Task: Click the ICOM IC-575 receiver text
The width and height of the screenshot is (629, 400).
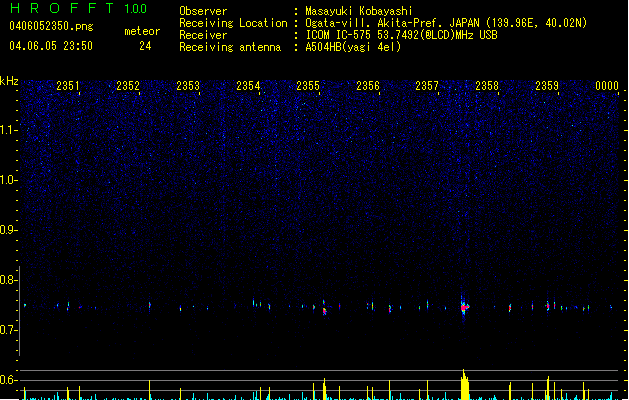Action: click(x=401, y=35)
